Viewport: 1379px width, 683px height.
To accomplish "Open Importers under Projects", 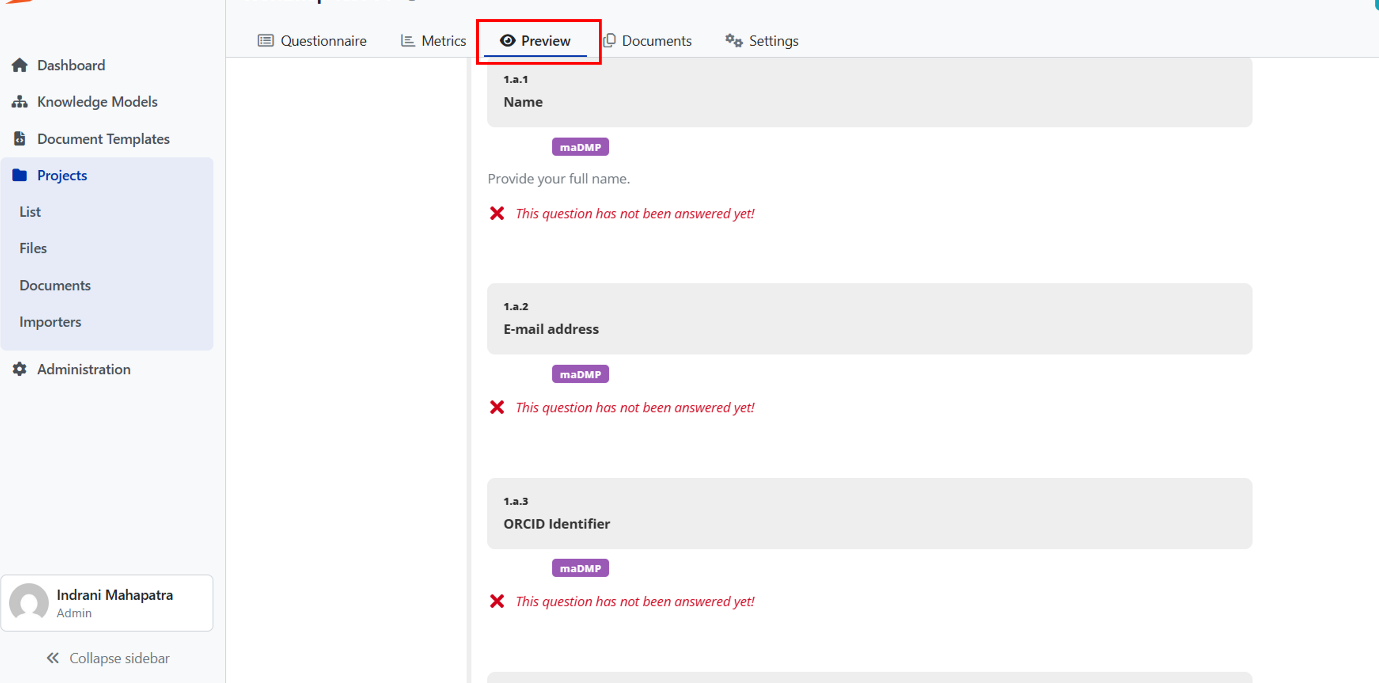I will (50, 322).
